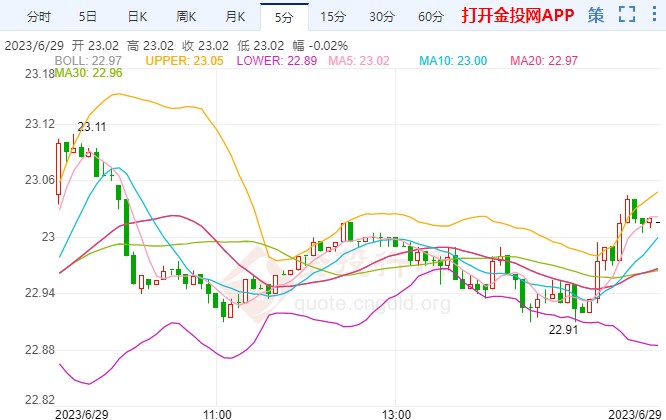This screenshot has width=666, height=420.
Task: Click the 高 23.02 high price text
Action: click(x=150, y=45)
